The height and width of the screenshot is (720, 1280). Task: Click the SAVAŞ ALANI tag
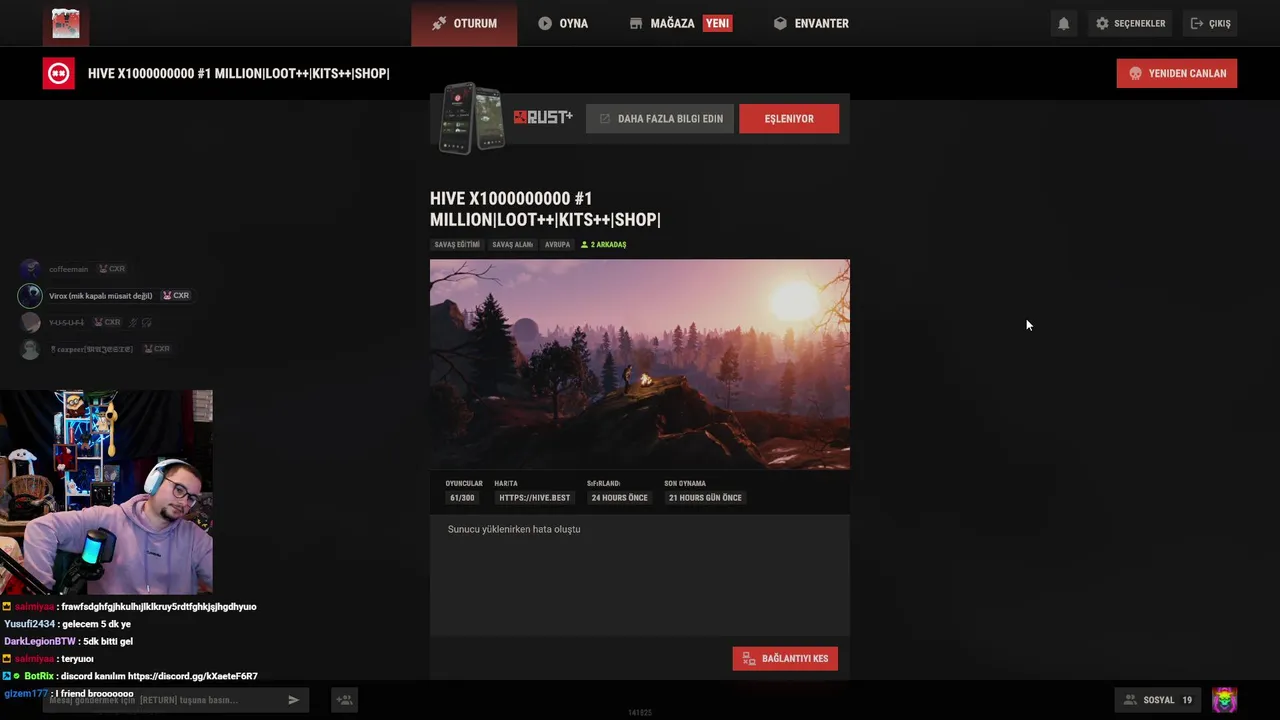click(512, 244)
